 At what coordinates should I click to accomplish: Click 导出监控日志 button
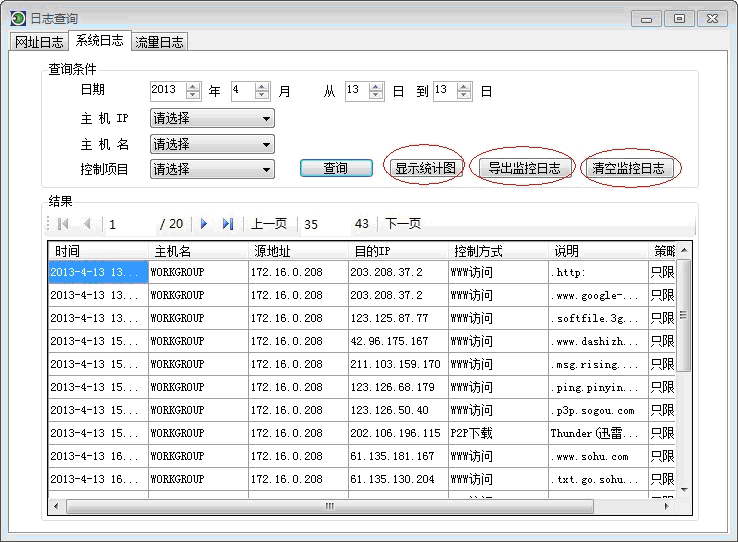tap(524, 167)
